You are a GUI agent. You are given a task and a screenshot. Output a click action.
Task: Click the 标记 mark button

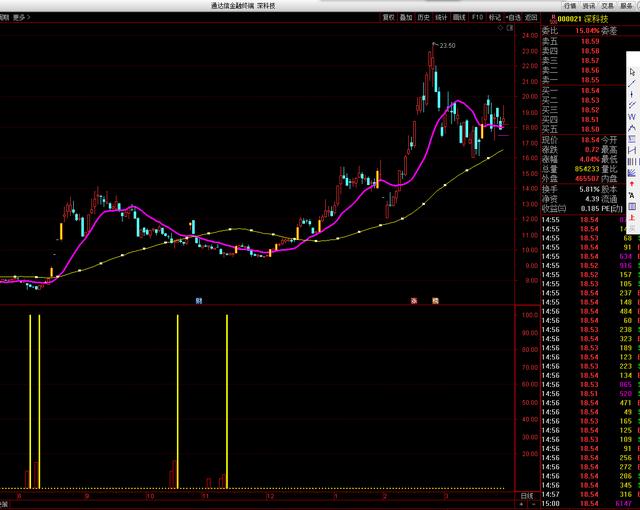pyautogui.click(x=495, y=17)
